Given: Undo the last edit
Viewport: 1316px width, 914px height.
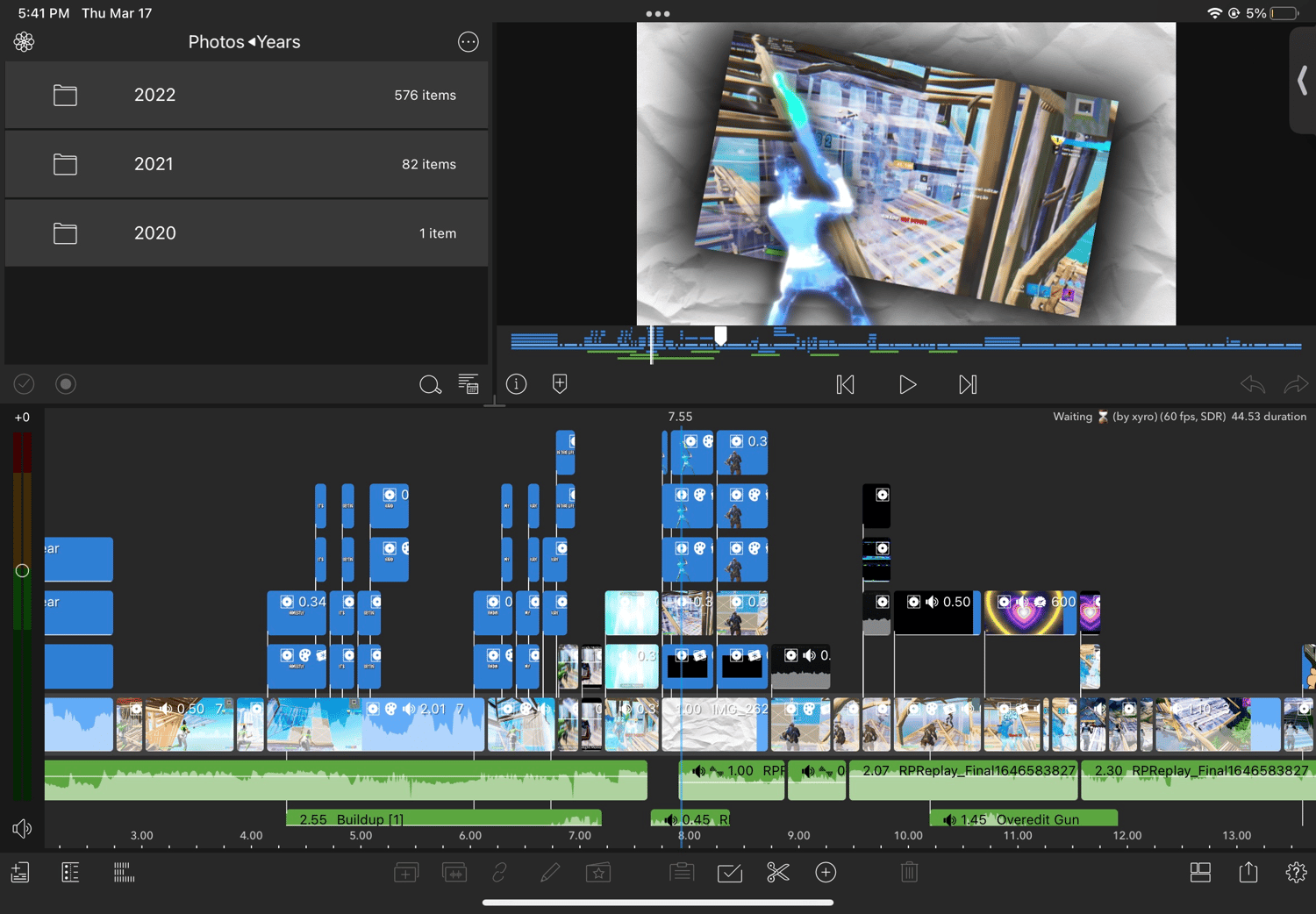Looking at the screenshot, I should click(x=1253, y=384).
